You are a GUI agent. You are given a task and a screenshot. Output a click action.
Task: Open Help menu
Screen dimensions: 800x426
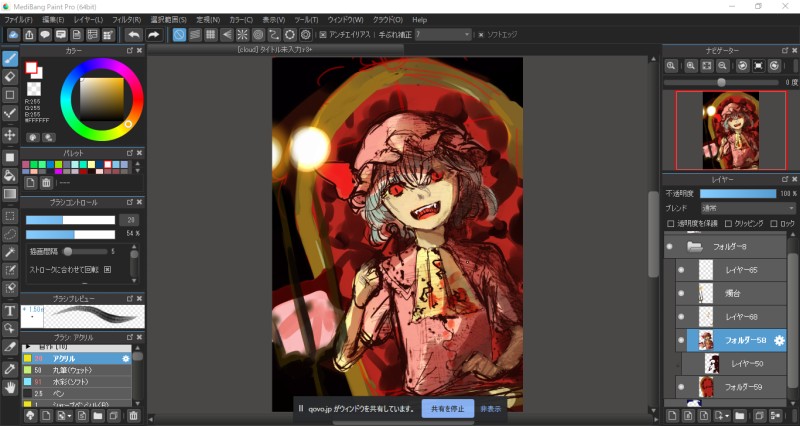click(419, 20)
